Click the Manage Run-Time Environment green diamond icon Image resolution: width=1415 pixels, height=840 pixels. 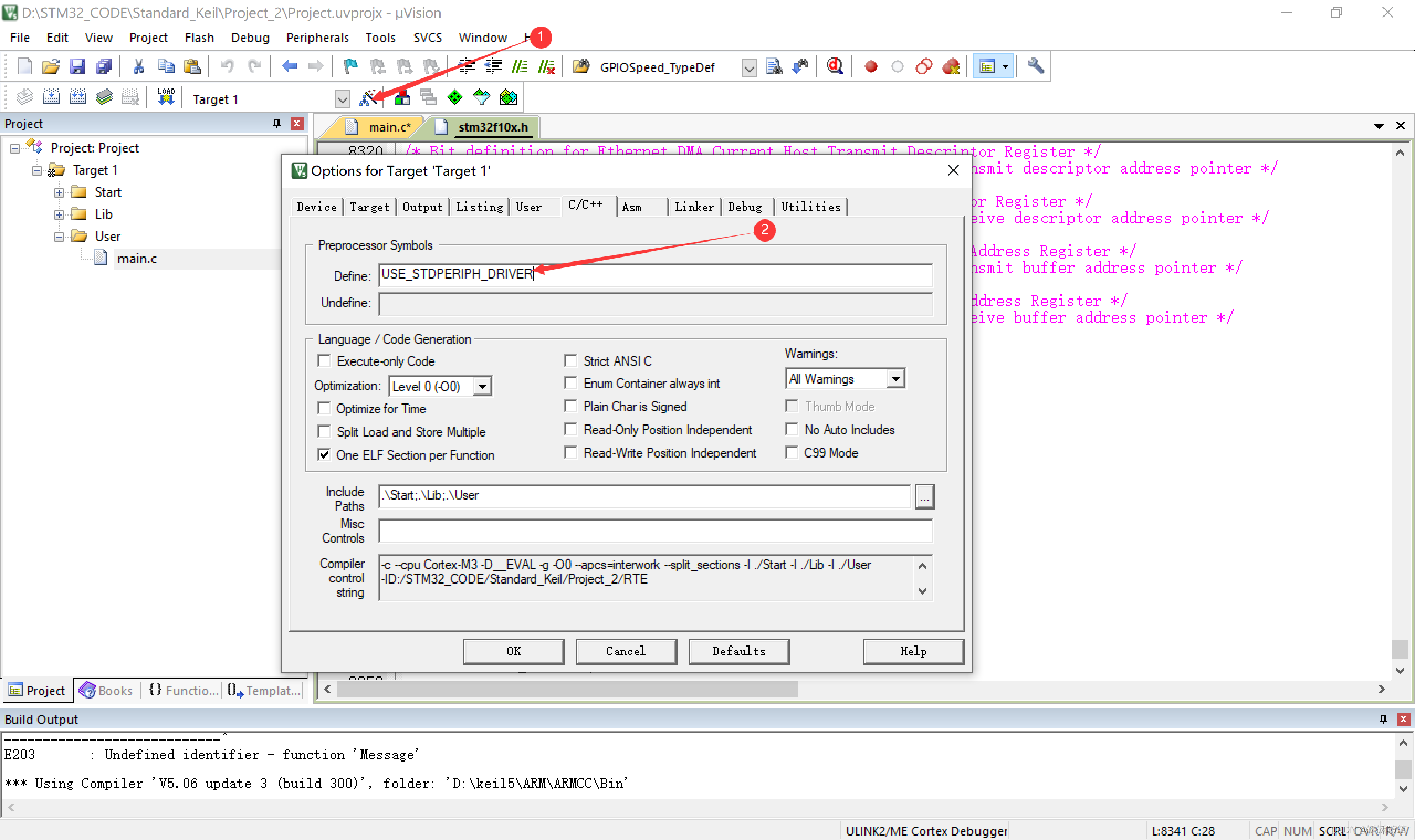pos(455,98)
